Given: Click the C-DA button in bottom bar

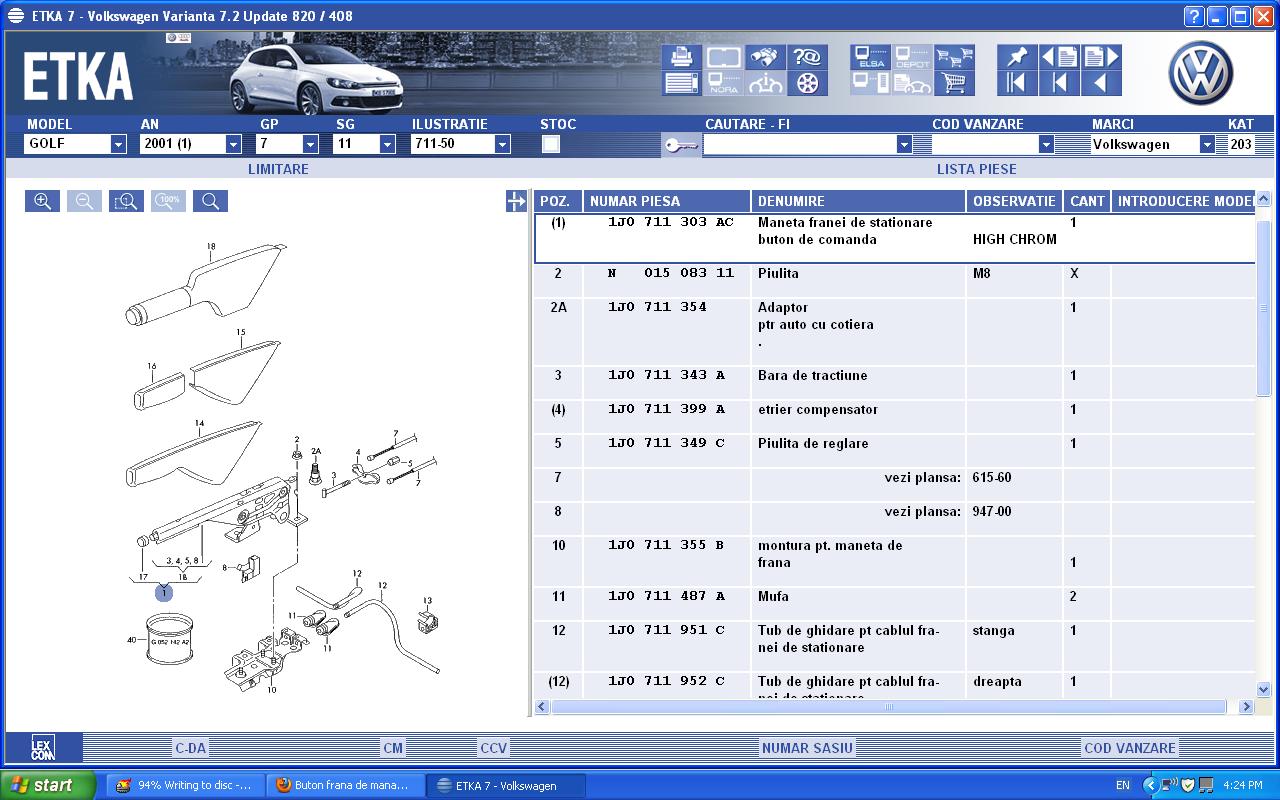Looking at the screenshot, I should click(190, 747).
